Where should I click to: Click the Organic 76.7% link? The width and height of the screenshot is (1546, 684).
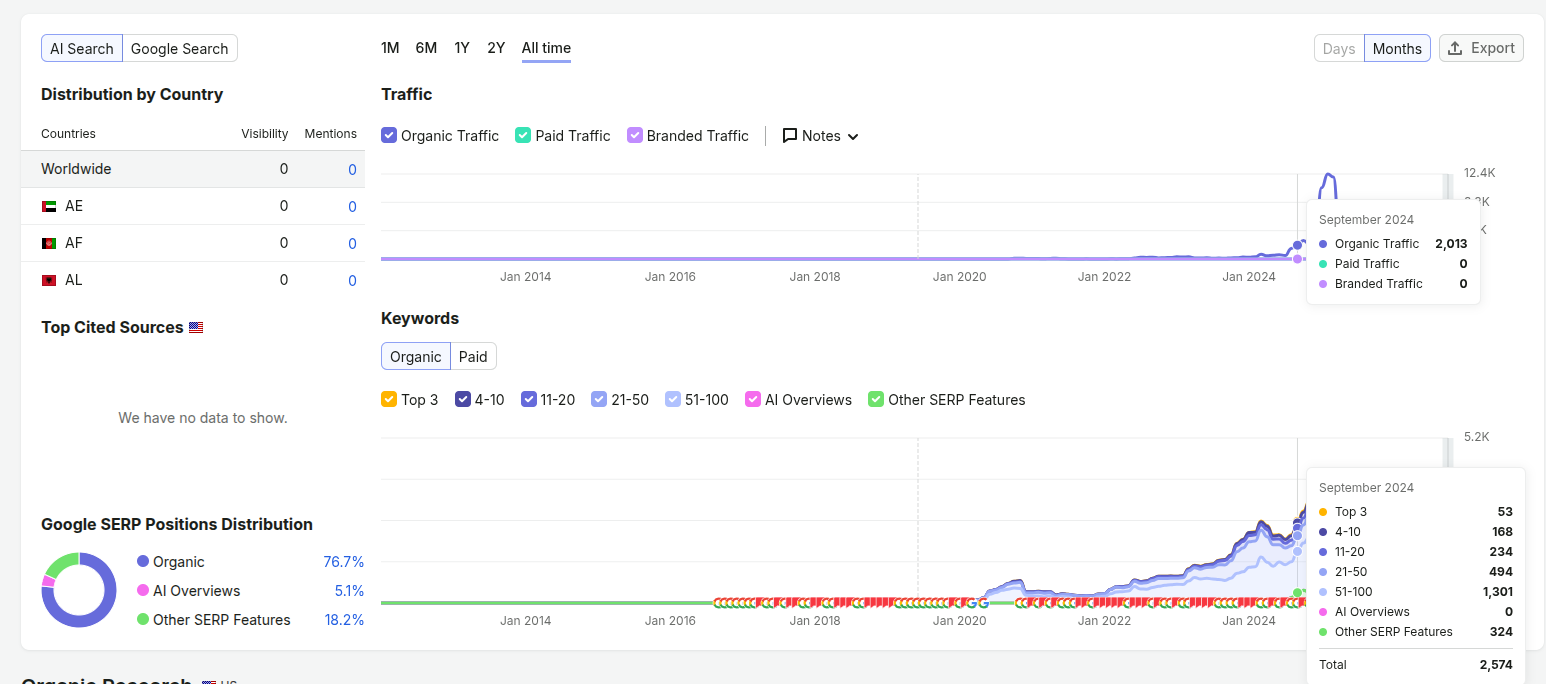coord(344,562)
